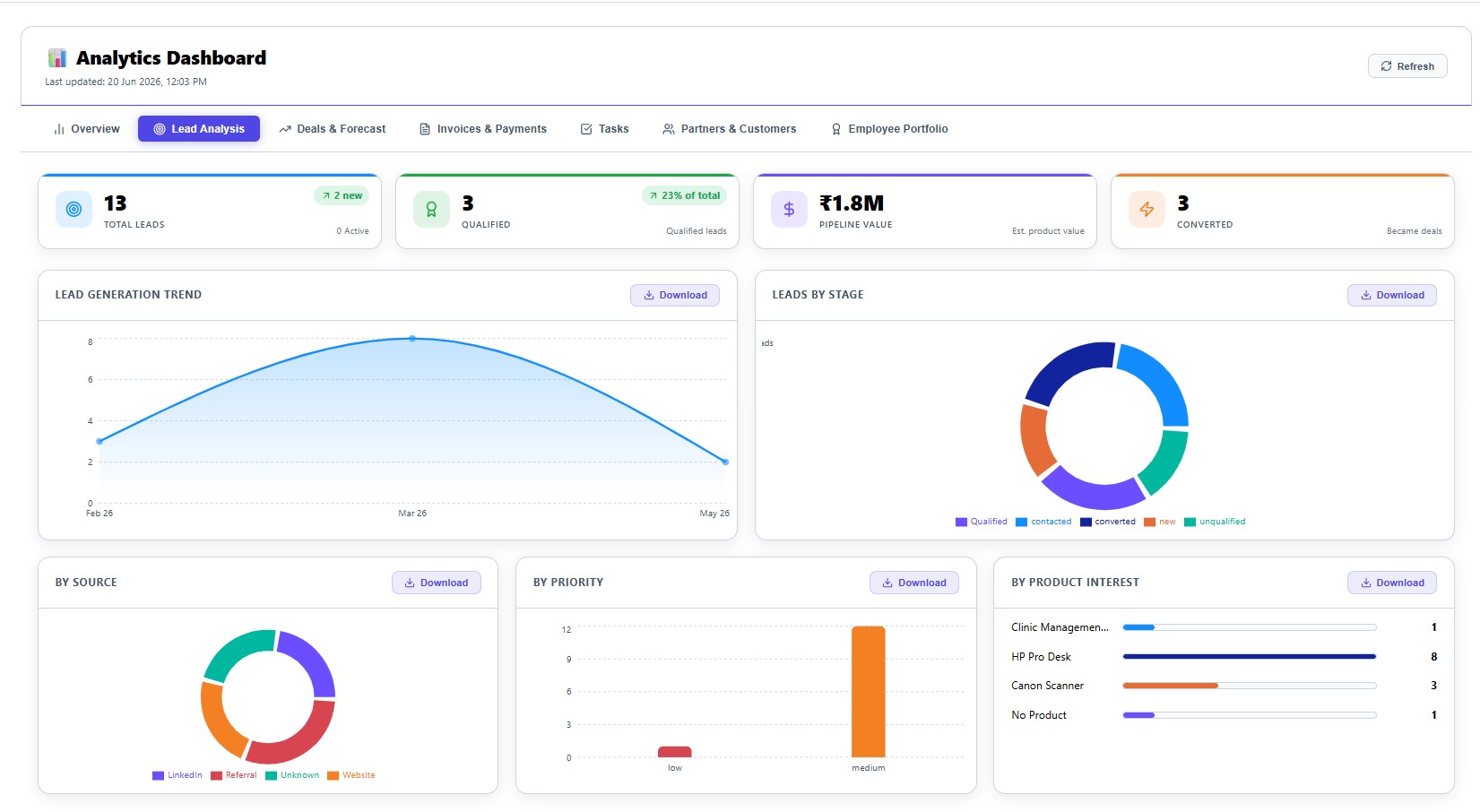The image size is (1480, 812).
Task: Download the Lead Generation Trend chart
Action: click(675, 295)
